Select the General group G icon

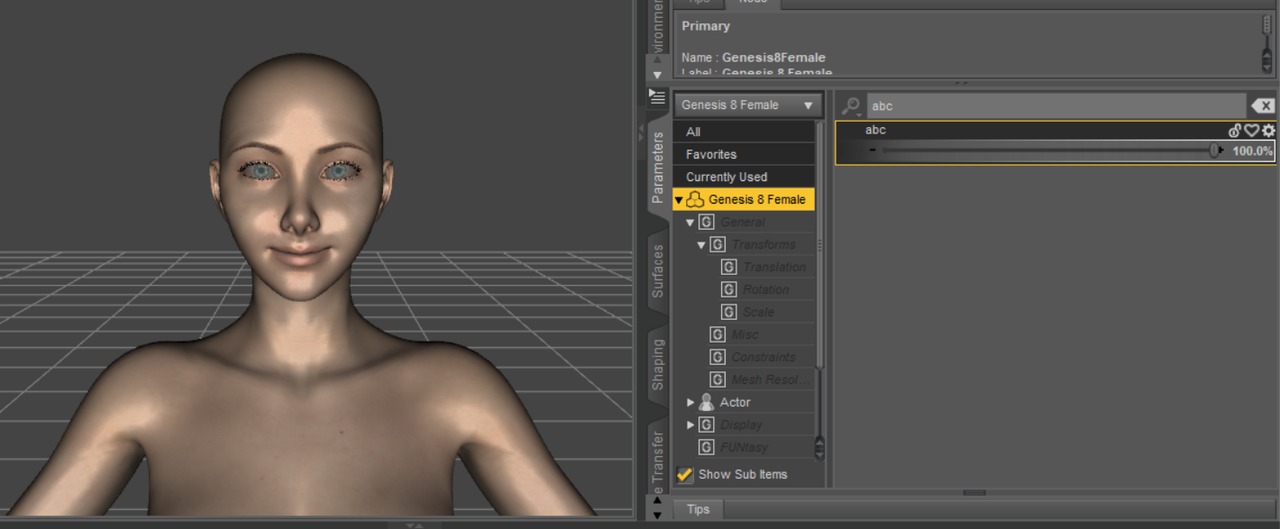point(706,222)
